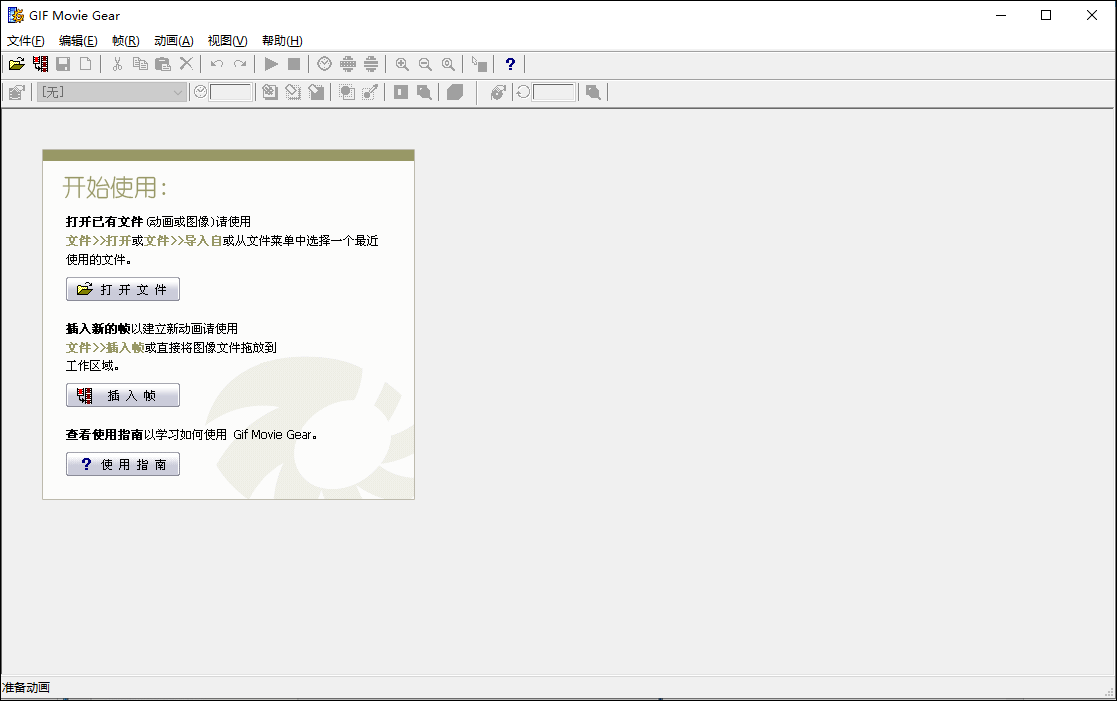Click the cut scissors icon

click(x=118, y=64)
